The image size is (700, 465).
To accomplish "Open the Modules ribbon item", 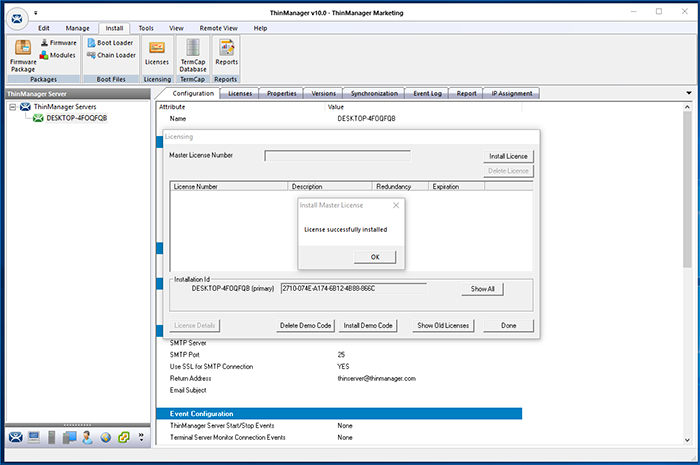I will coord(58,55).
